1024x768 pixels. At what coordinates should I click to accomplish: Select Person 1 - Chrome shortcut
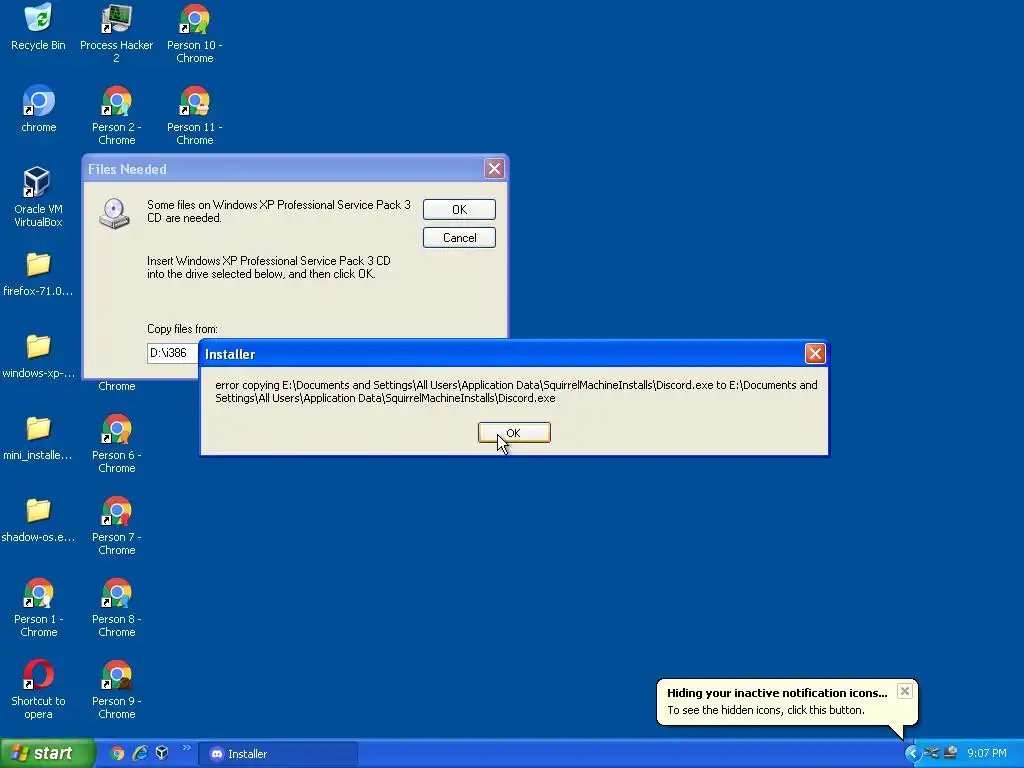[39, 607]
